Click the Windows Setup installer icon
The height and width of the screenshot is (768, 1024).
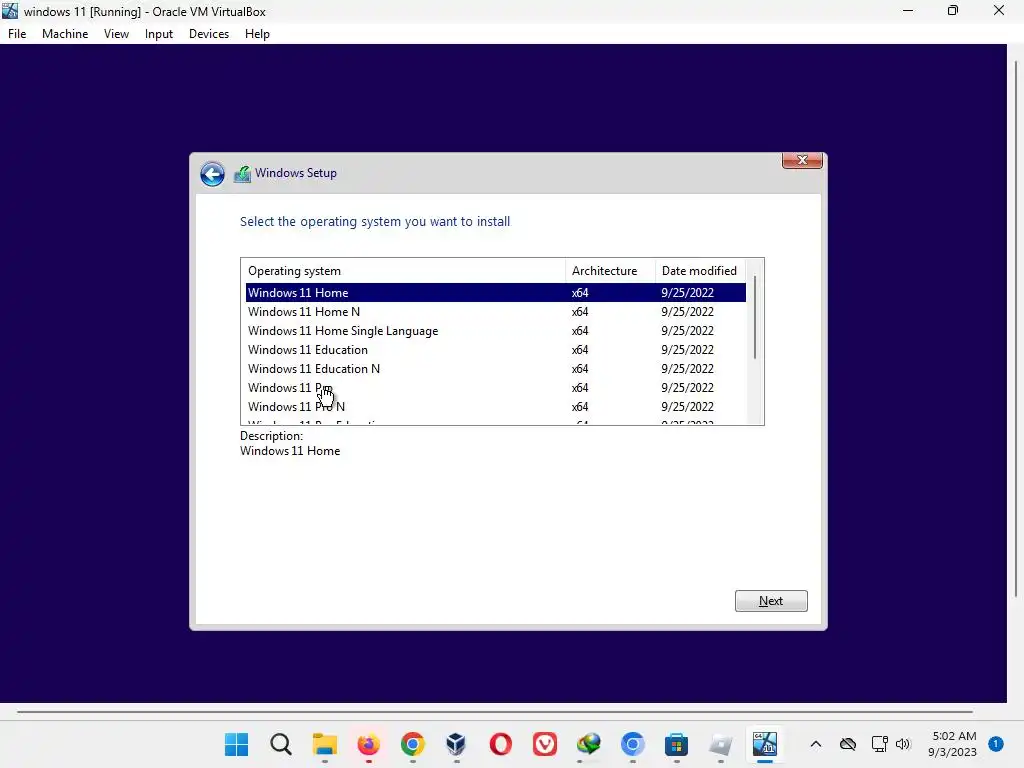click(x=242, y=174)
